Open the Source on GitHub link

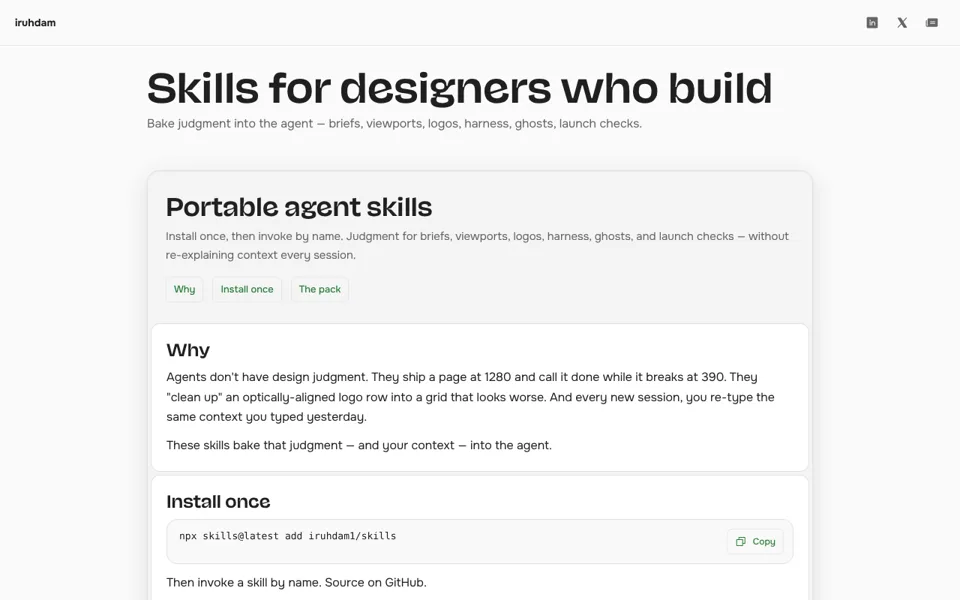[374, 582]
